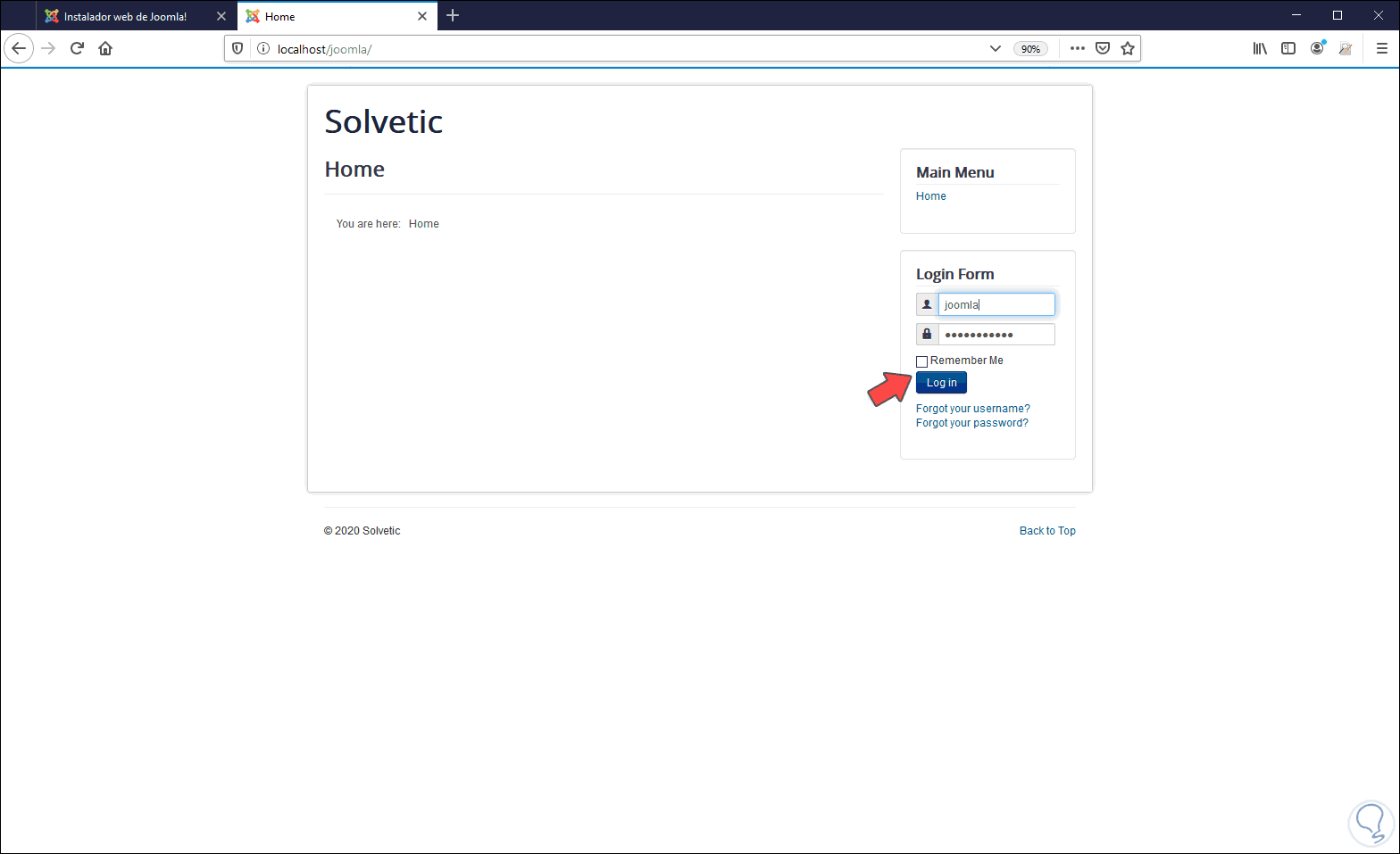Click the Solvetic site title
Image resolution: width=1400 pixels, height=854 pixels.
383,121
